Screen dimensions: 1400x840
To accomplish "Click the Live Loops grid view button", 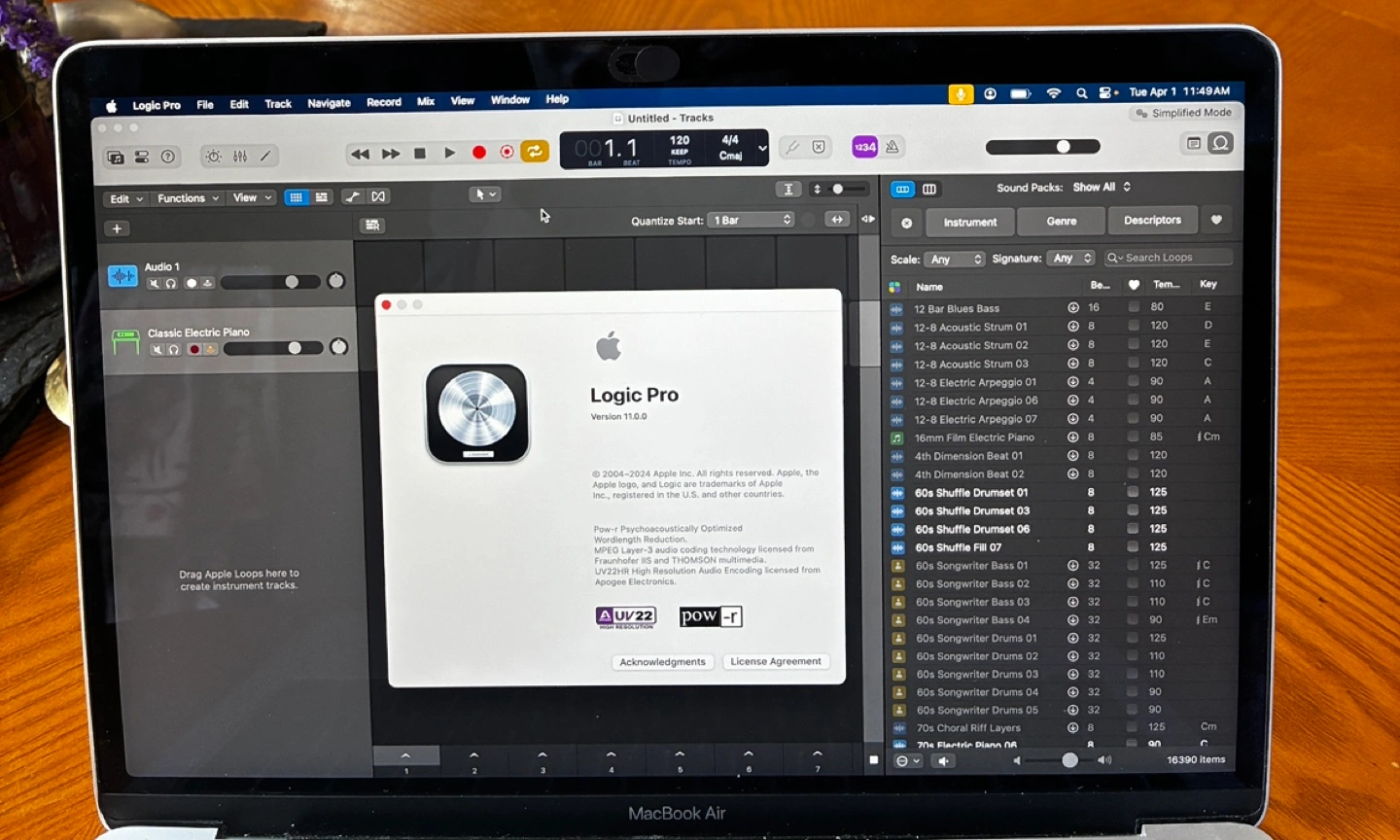I will coord(297,197).
